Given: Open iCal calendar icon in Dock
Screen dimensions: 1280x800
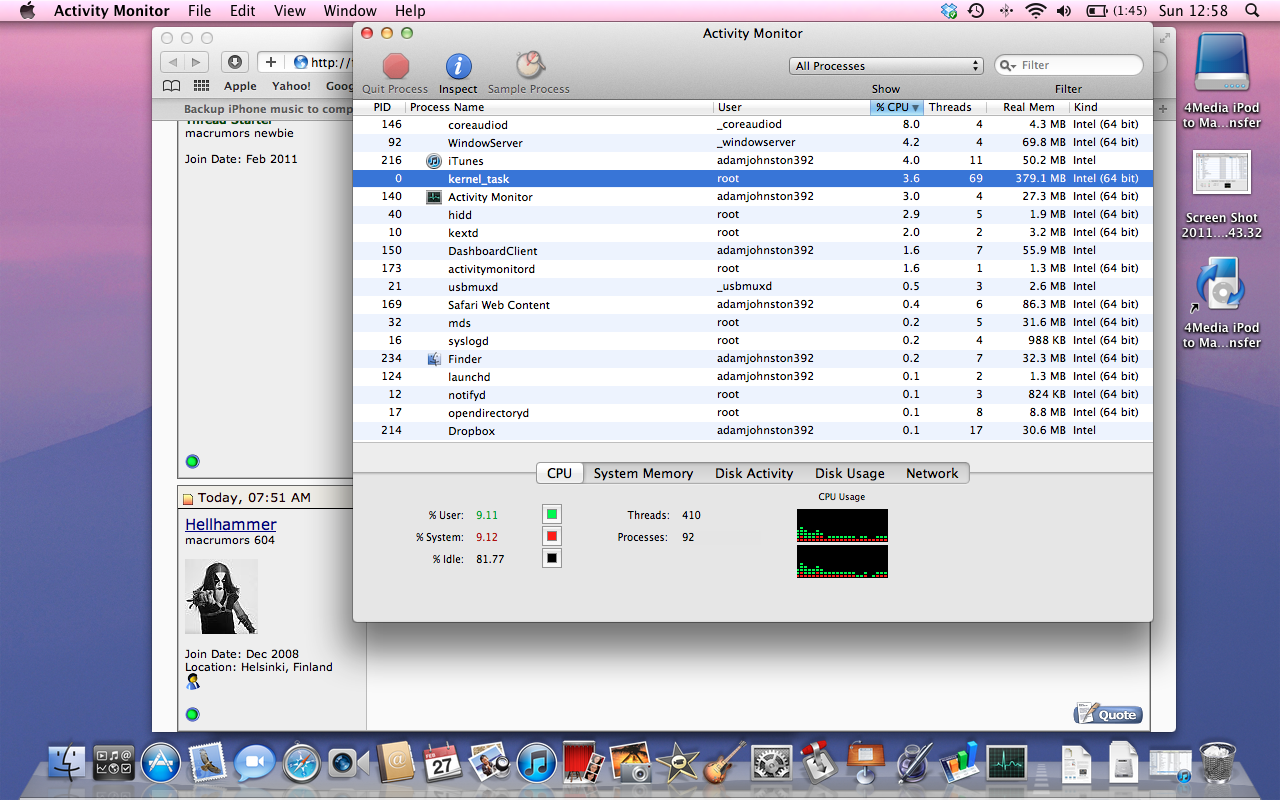Looking at the screenshot, I should click(442, 763).
